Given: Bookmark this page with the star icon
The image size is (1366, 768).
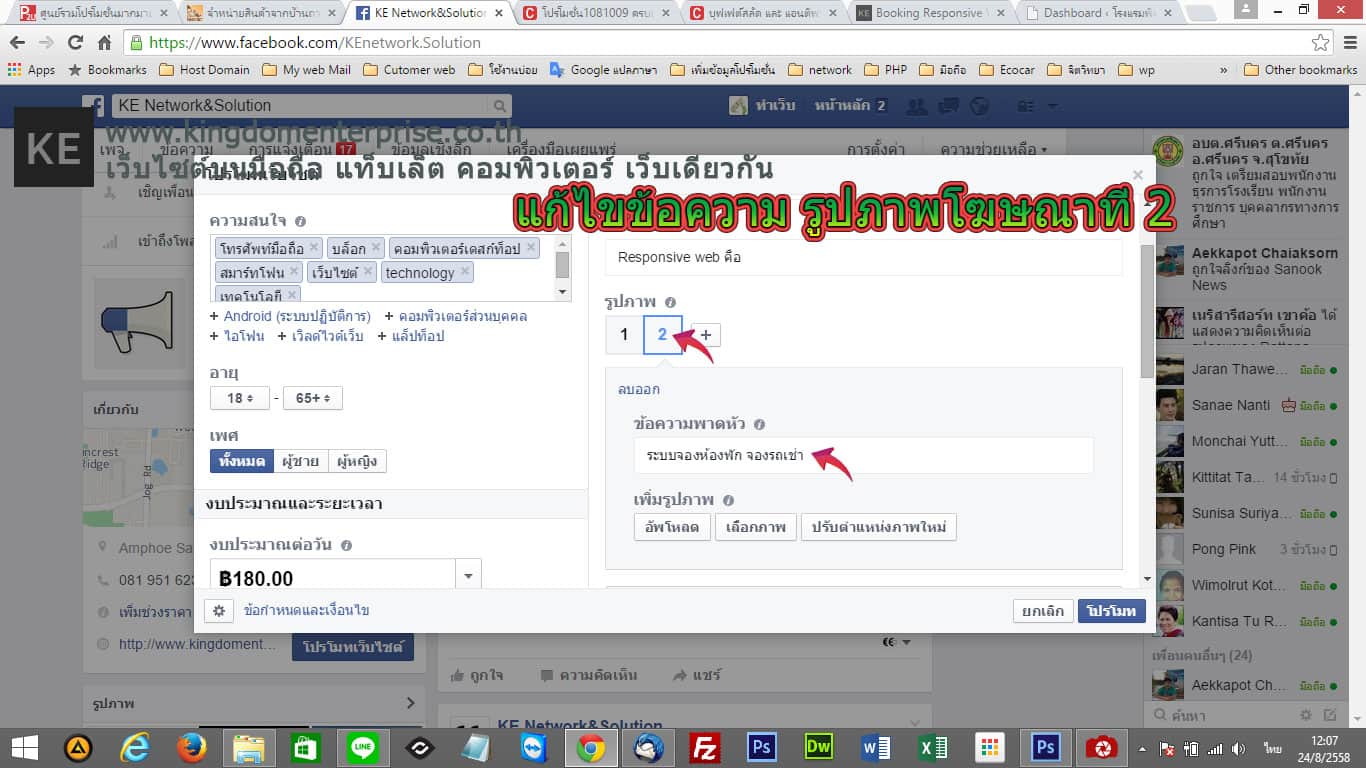Looking at the screenshot, I should pos(1321,43).
